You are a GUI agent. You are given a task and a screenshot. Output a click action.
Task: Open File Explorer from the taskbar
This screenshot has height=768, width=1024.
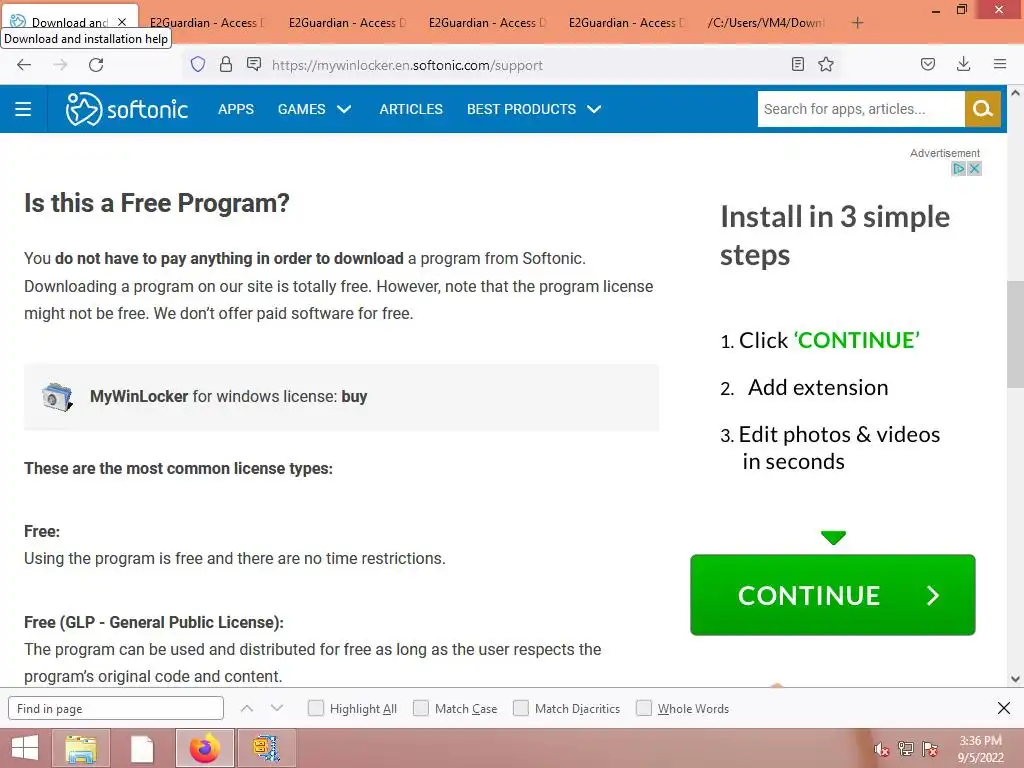point(81,748)
